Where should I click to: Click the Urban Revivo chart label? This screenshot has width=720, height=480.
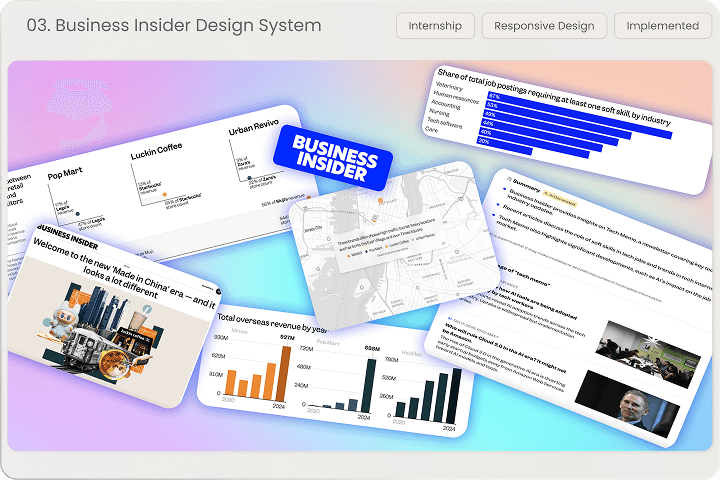253,126
